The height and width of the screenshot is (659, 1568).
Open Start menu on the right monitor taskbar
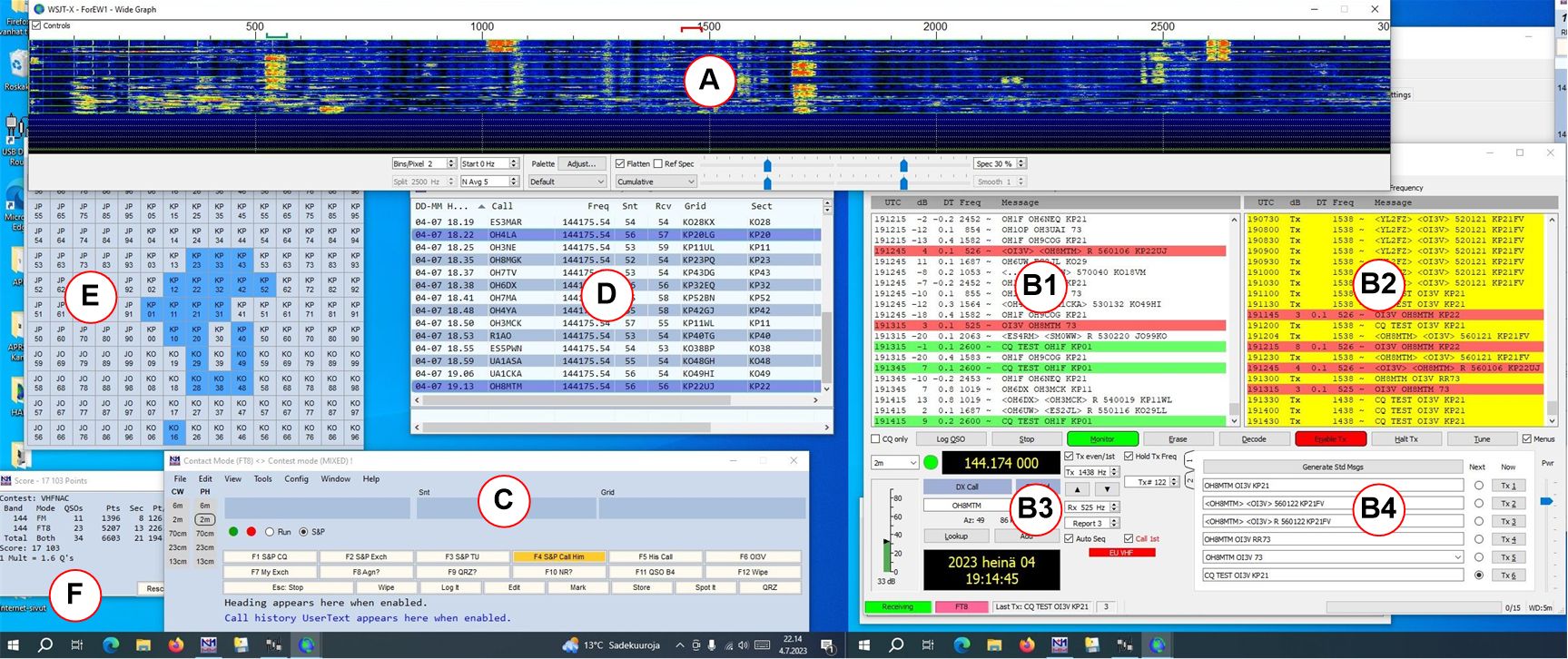tap(863, 645)
